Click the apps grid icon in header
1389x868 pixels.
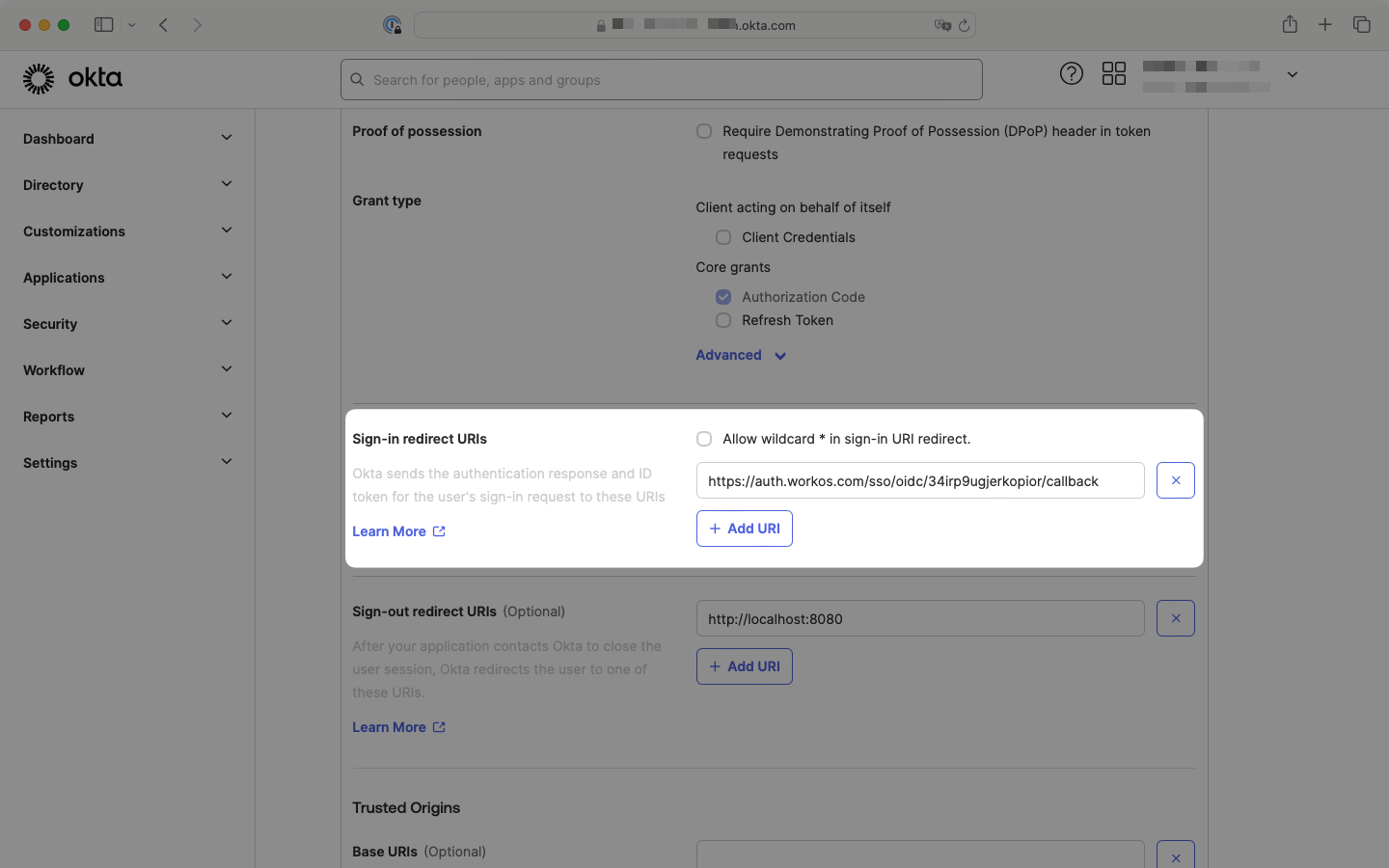point(1114,72)
